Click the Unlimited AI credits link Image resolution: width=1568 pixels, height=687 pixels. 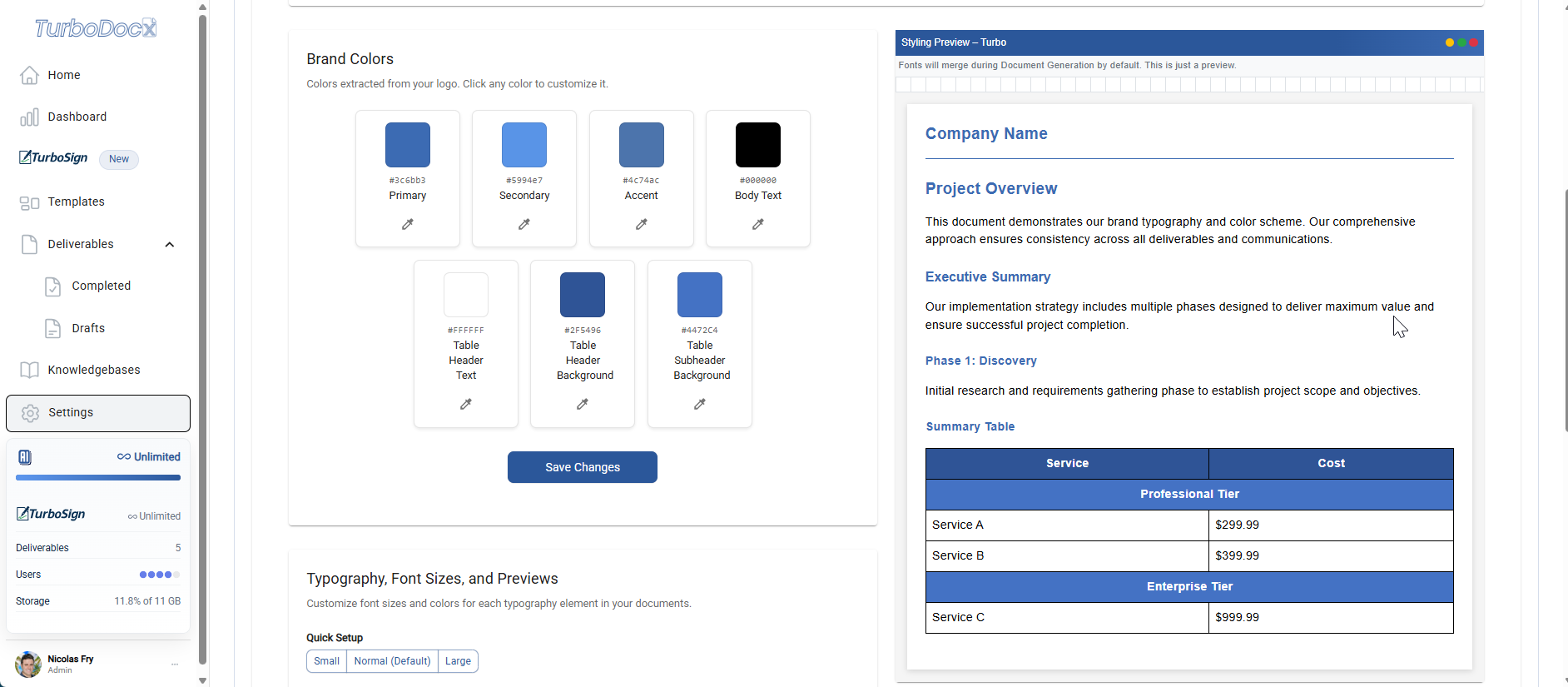tap(149, 457)
